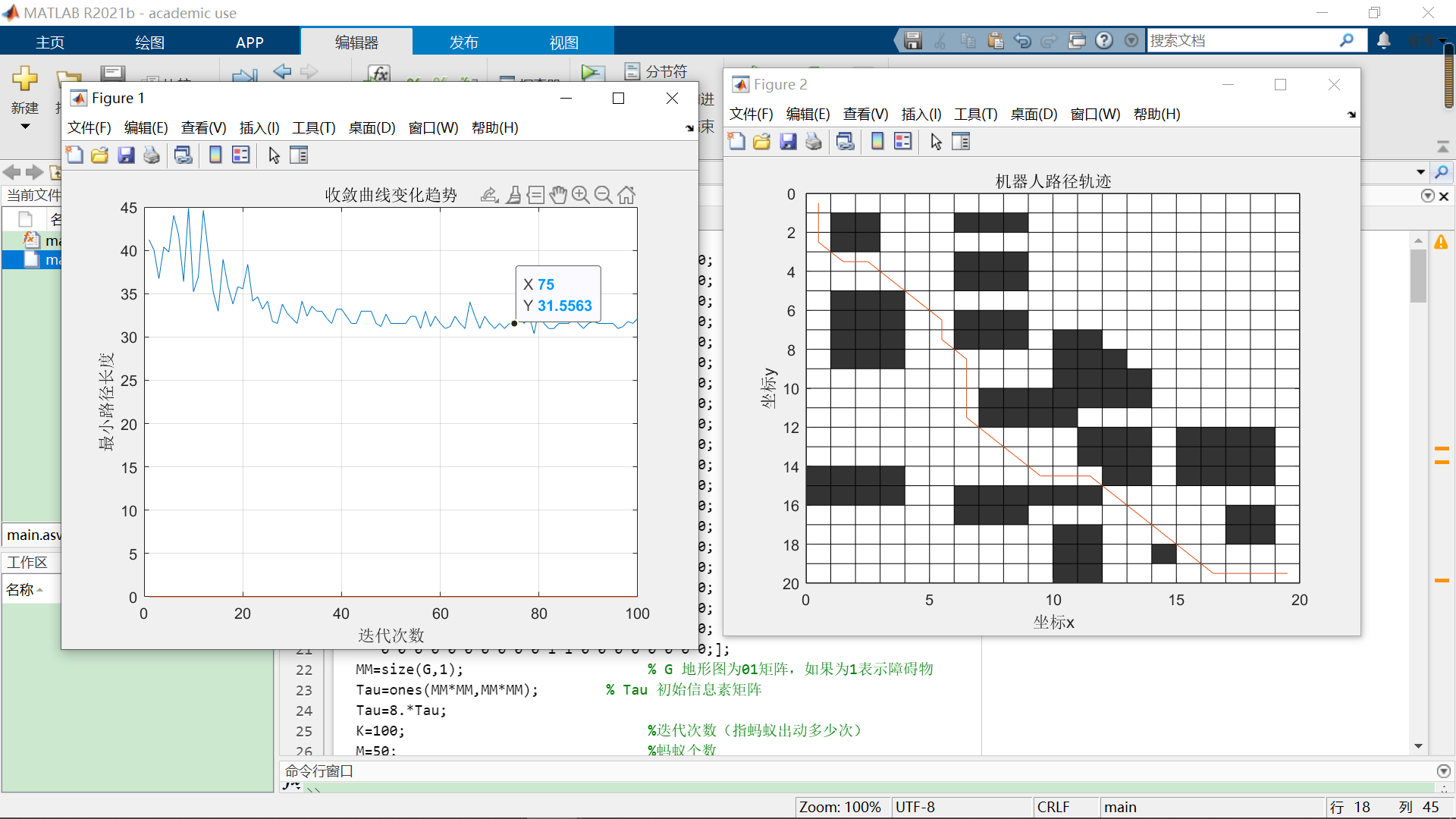Switch to the 发布 ribbon tab
This screenshot has width=1456, height=819.
point(463,42)
